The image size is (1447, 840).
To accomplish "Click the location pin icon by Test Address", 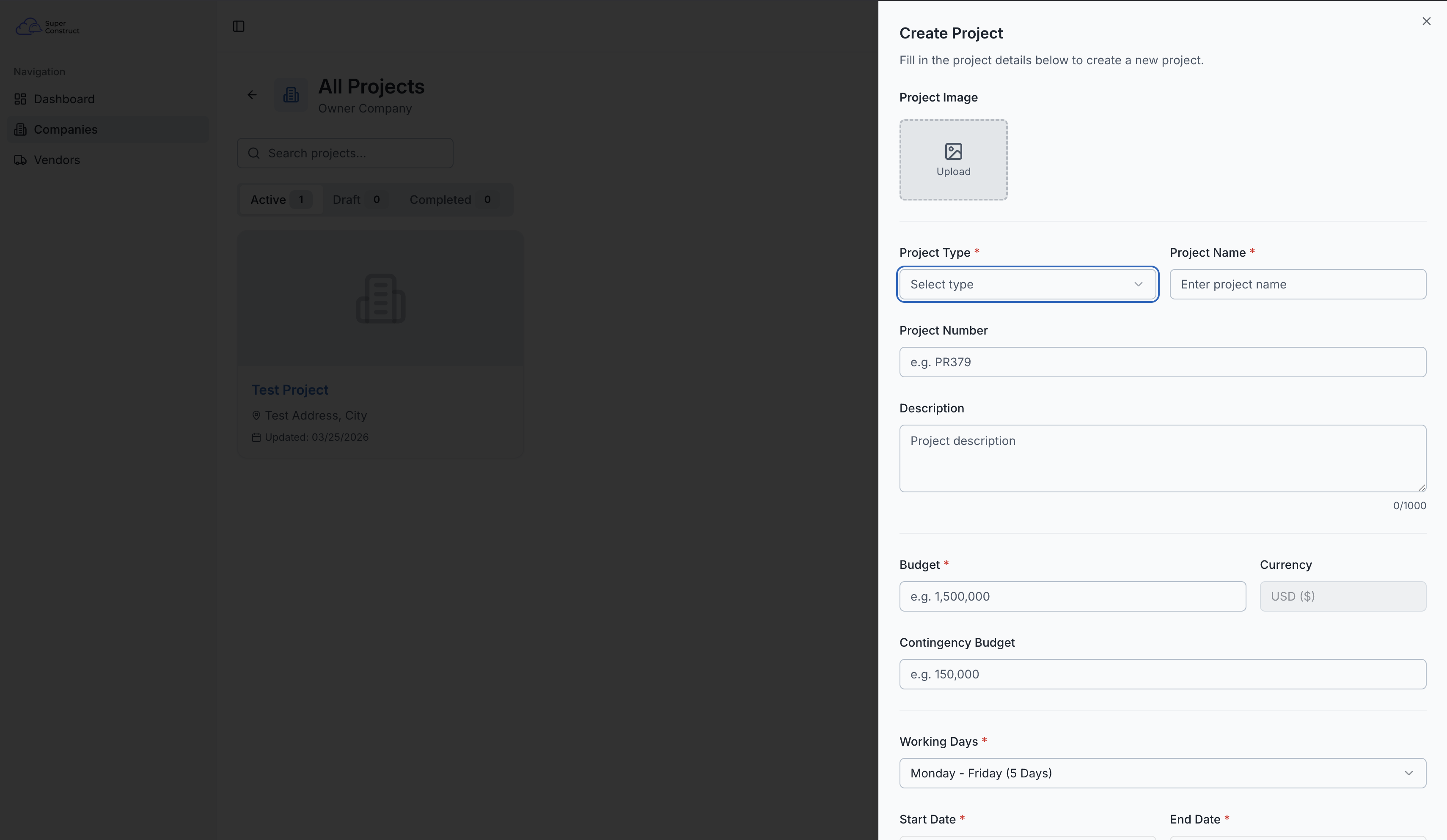I will (256, 415).
